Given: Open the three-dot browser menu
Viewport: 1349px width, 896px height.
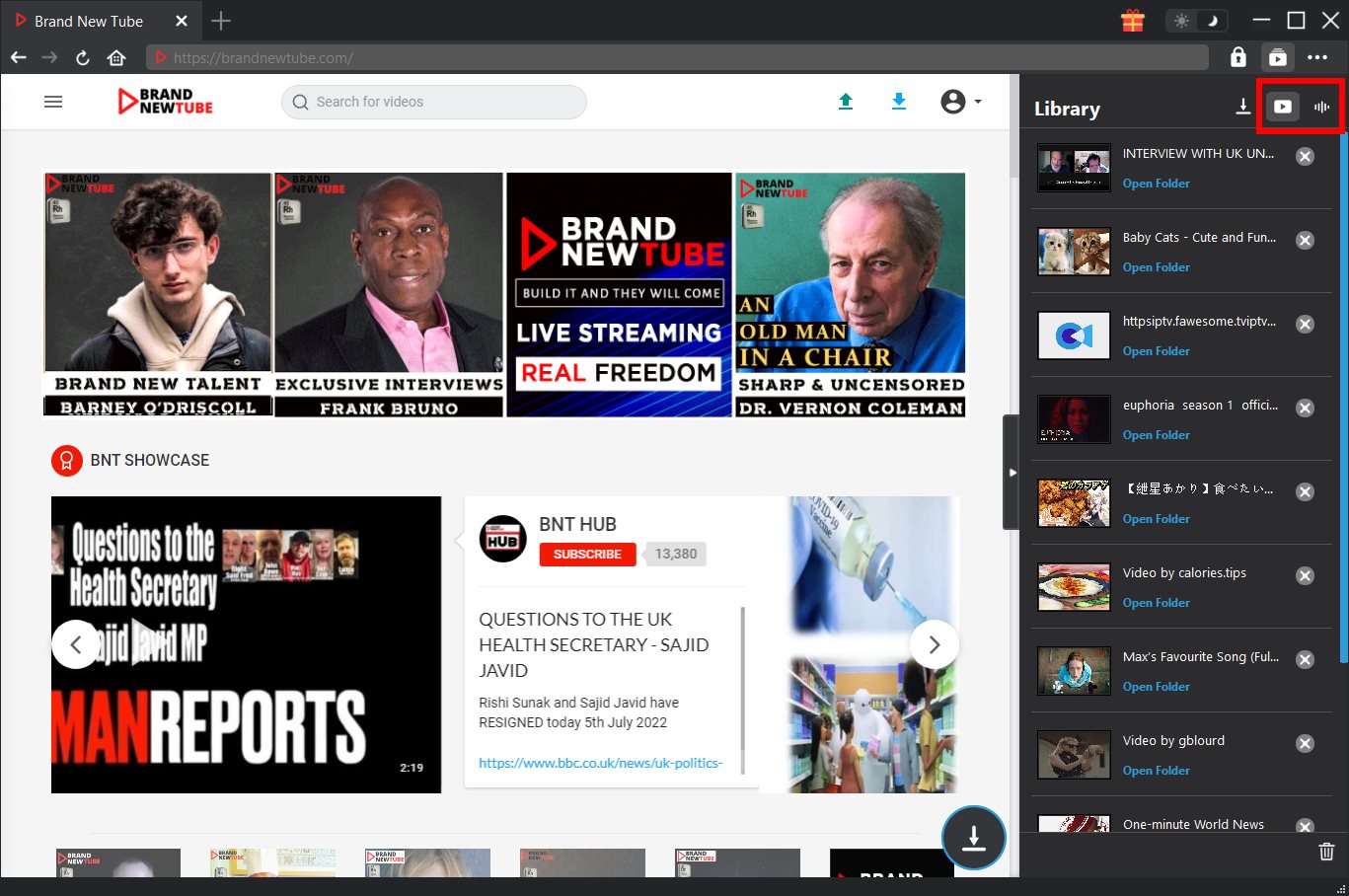Looking at the screenshot, I should point(1317,57).
